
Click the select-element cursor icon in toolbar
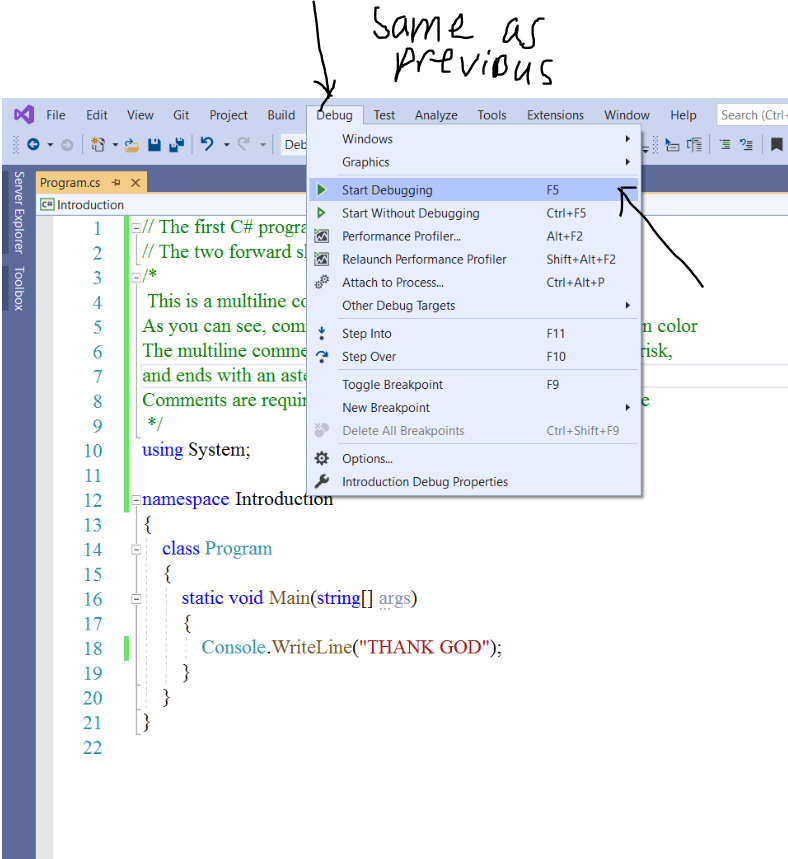[x=672, y=145]
